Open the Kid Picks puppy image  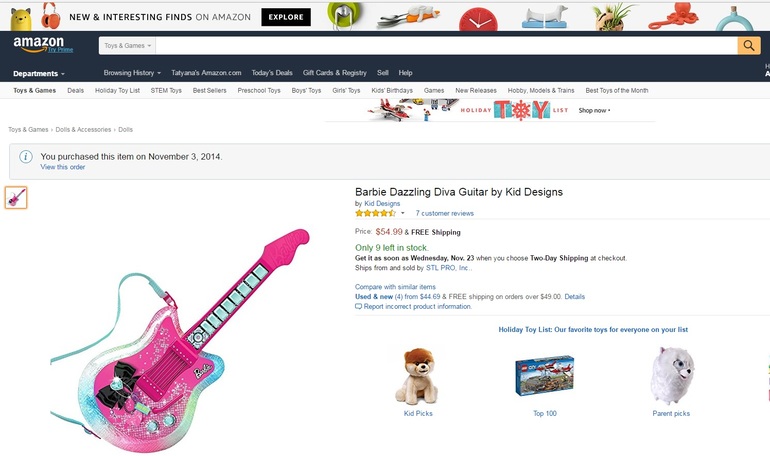418,375
